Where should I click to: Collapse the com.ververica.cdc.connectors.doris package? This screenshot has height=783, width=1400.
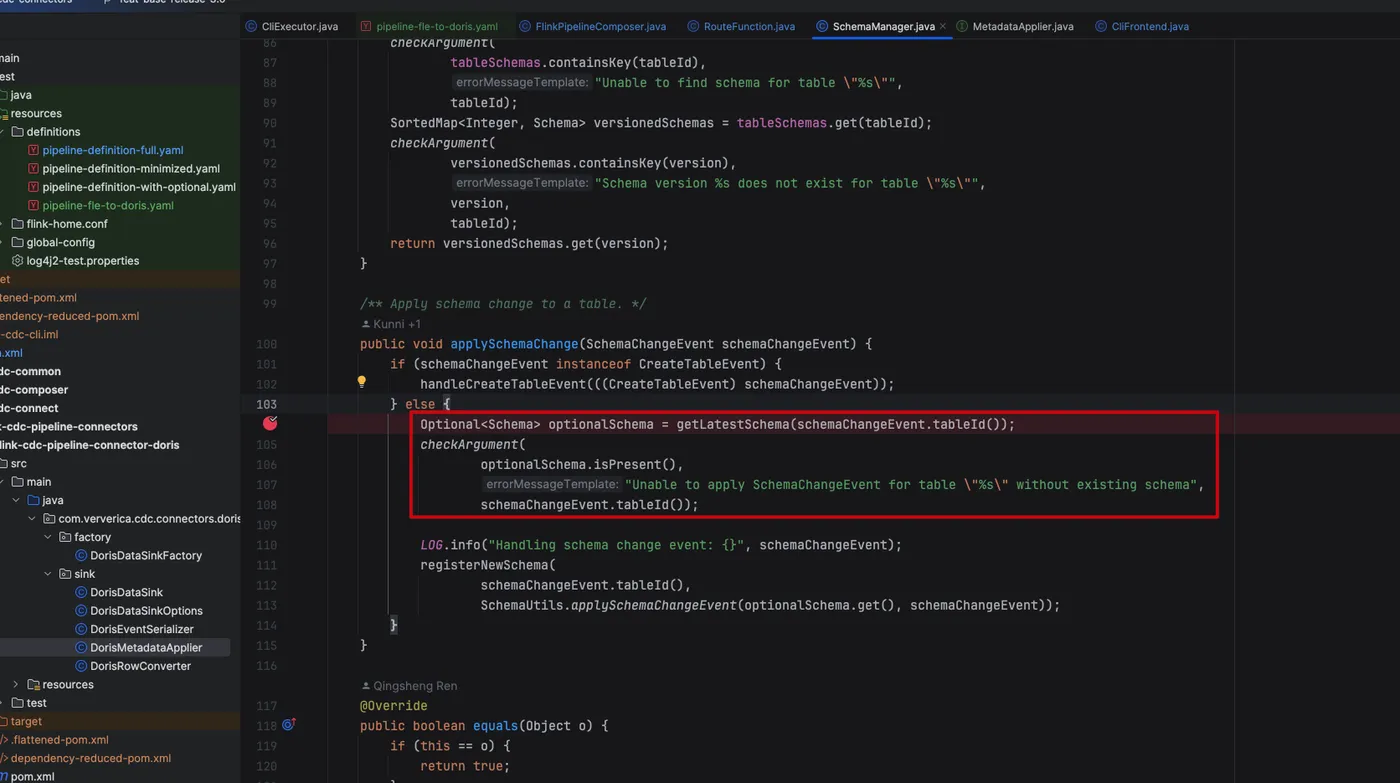click(x=32, y=518)
